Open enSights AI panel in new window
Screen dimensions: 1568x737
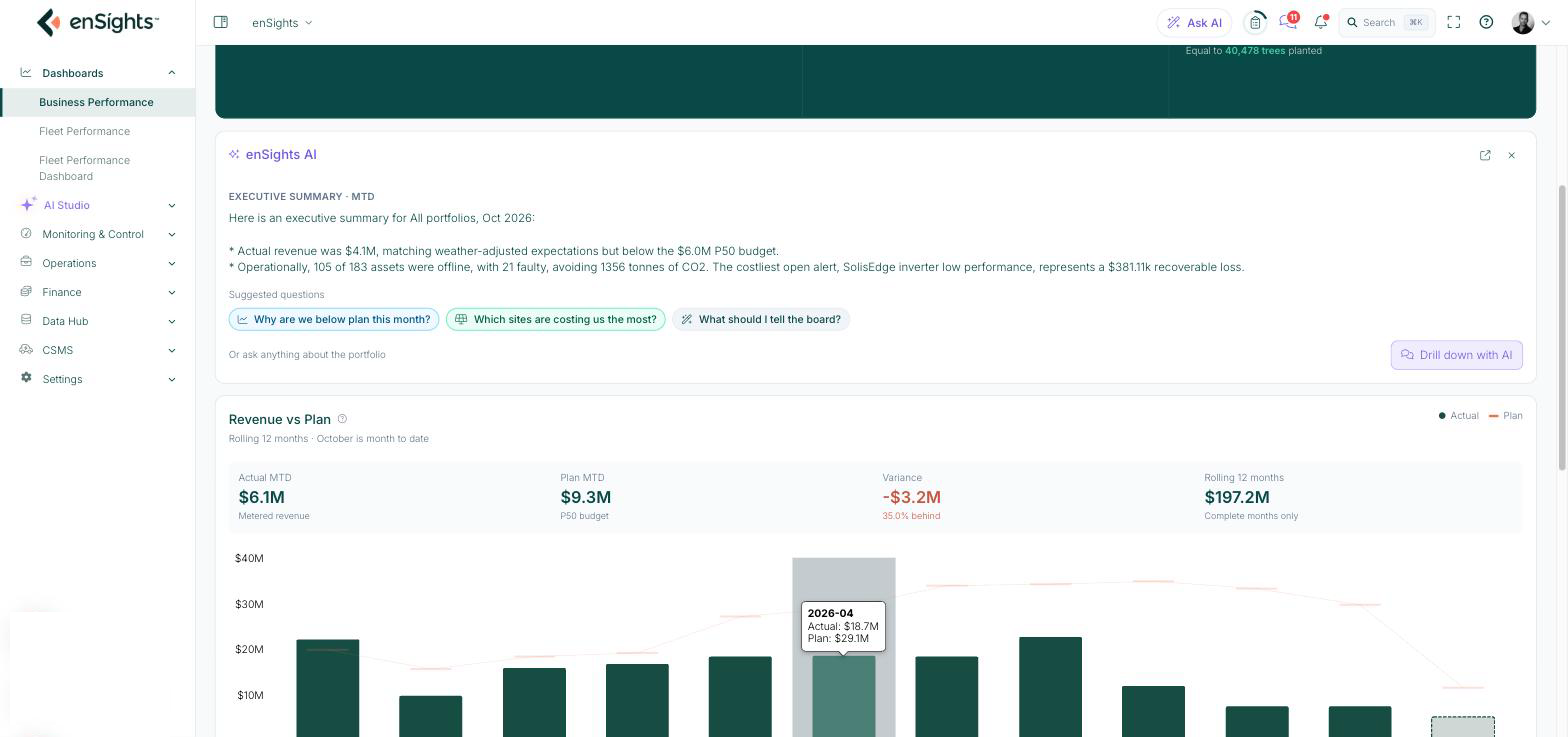[1485, 155]
